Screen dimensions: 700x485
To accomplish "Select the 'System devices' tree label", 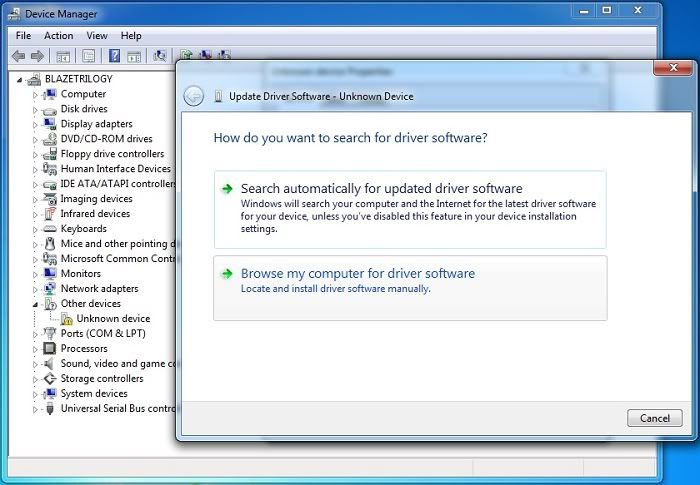I will coord(94,393).
